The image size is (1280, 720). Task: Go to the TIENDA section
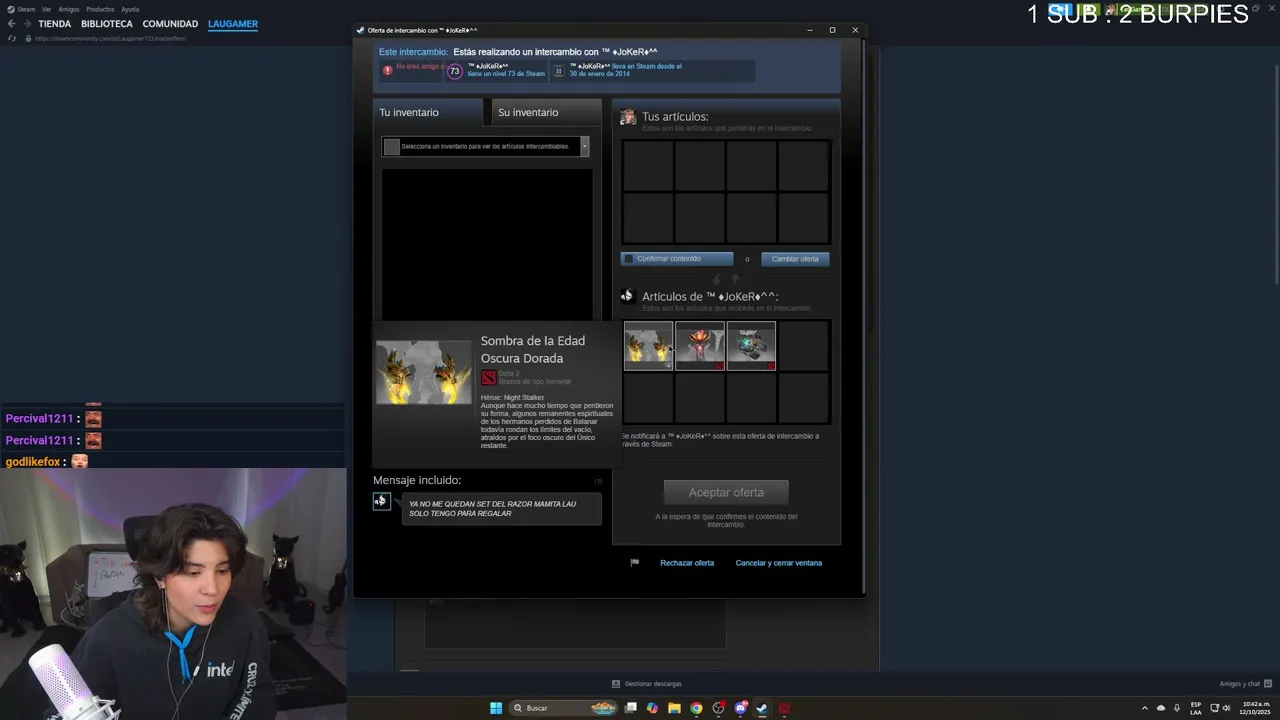point(55,24)
